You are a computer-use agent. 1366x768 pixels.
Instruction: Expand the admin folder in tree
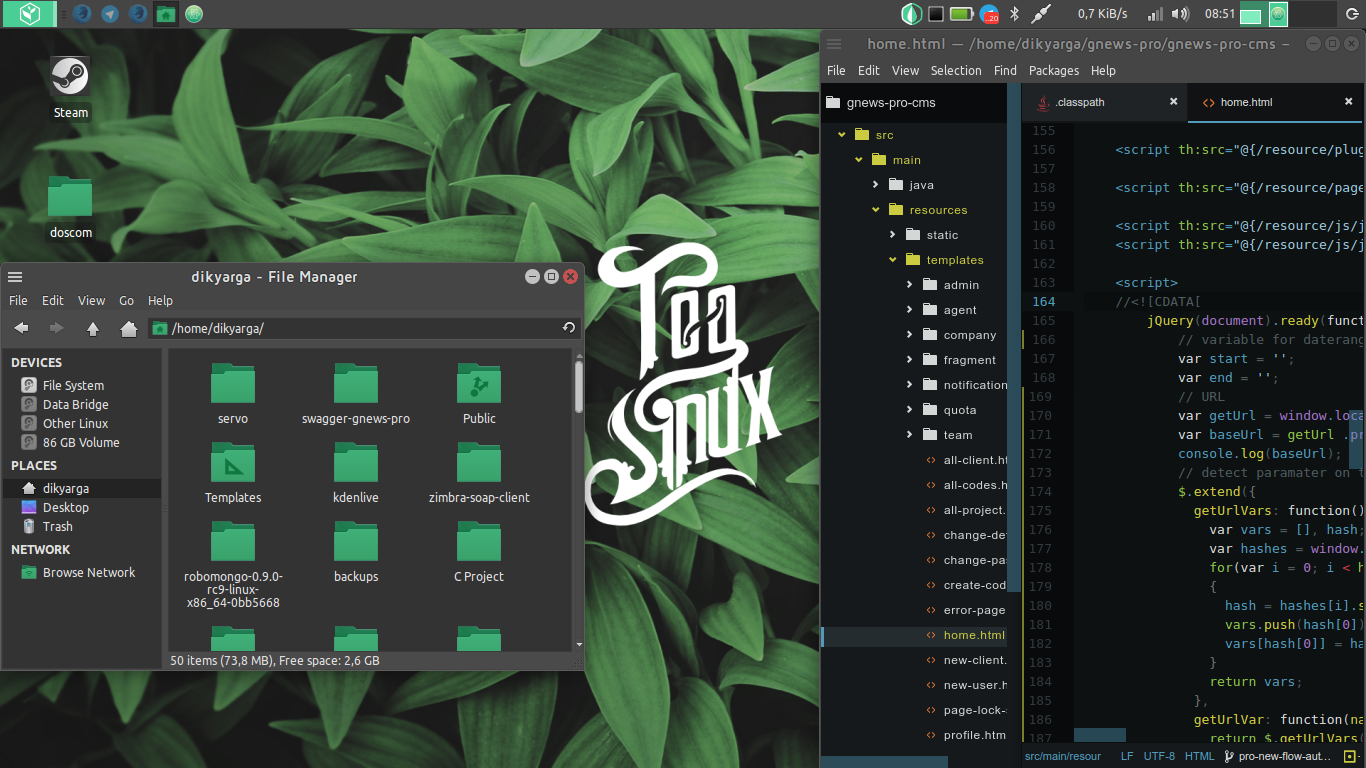(909, 285)
